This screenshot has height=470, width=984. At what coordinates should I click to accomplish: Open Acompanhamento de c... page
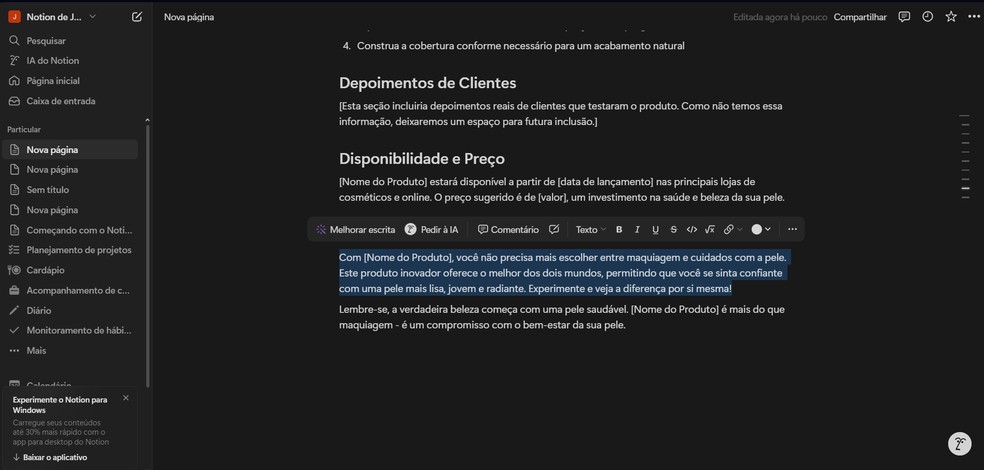70,291
